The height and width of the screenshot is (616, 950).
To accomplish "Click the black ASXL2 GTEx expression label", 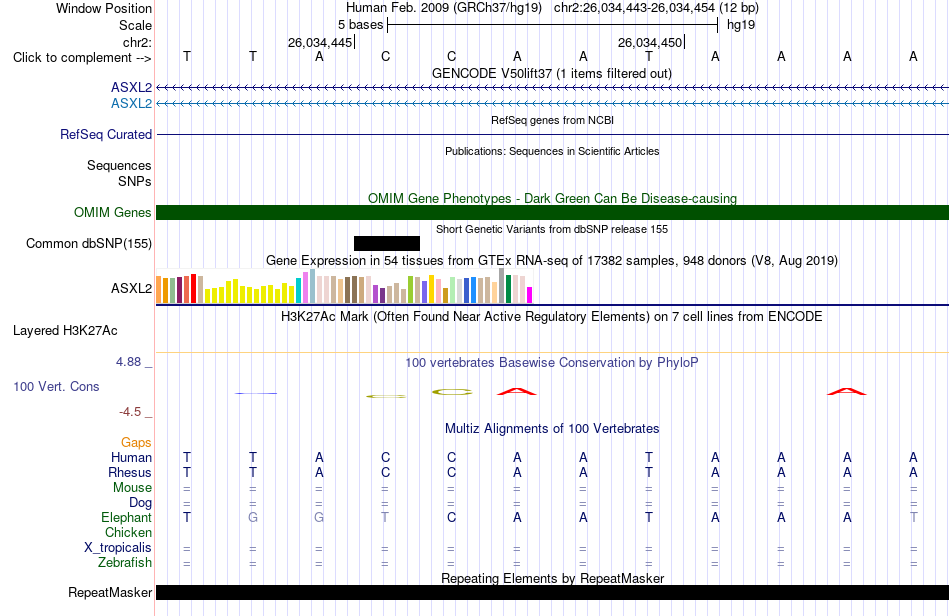I will pos(131,288).
